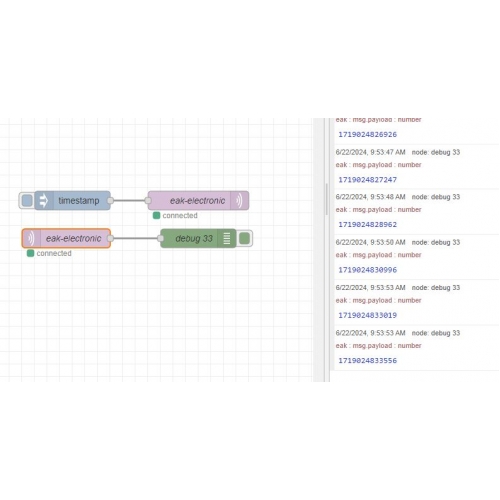The image size is (500, 500).
Task: Click the debug 33 list icon
Action: (x=227, y=238)
